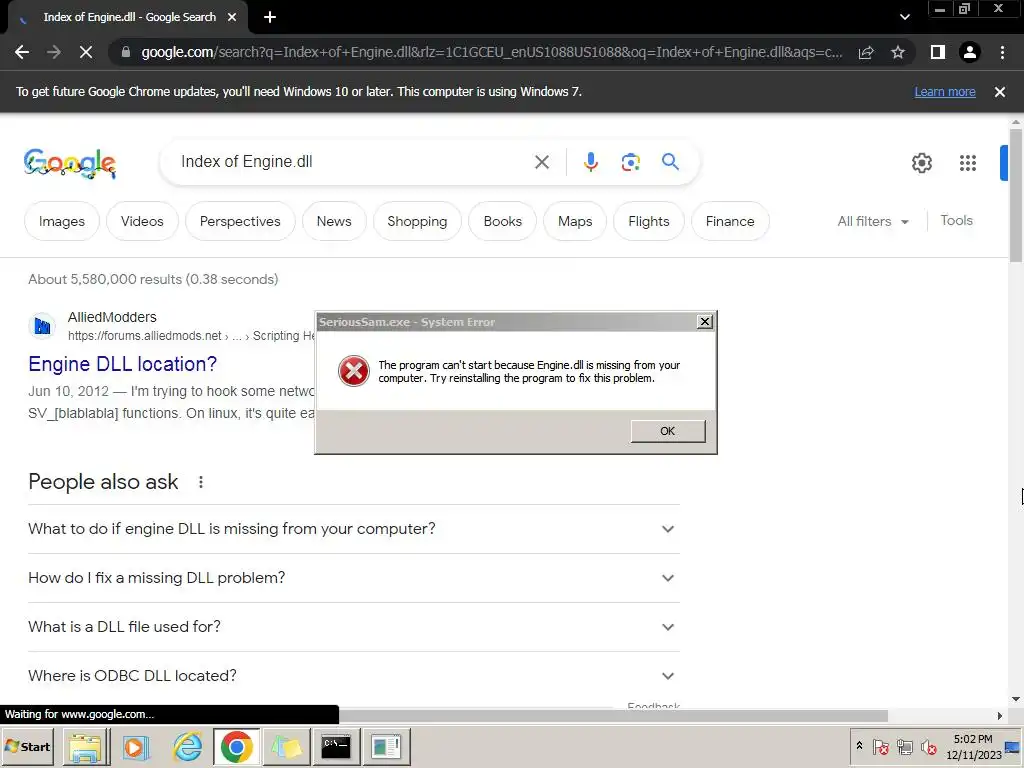Launch Windows Media Player from taskbar
The width and height of the screenshot is (1024, 768).
136,746
